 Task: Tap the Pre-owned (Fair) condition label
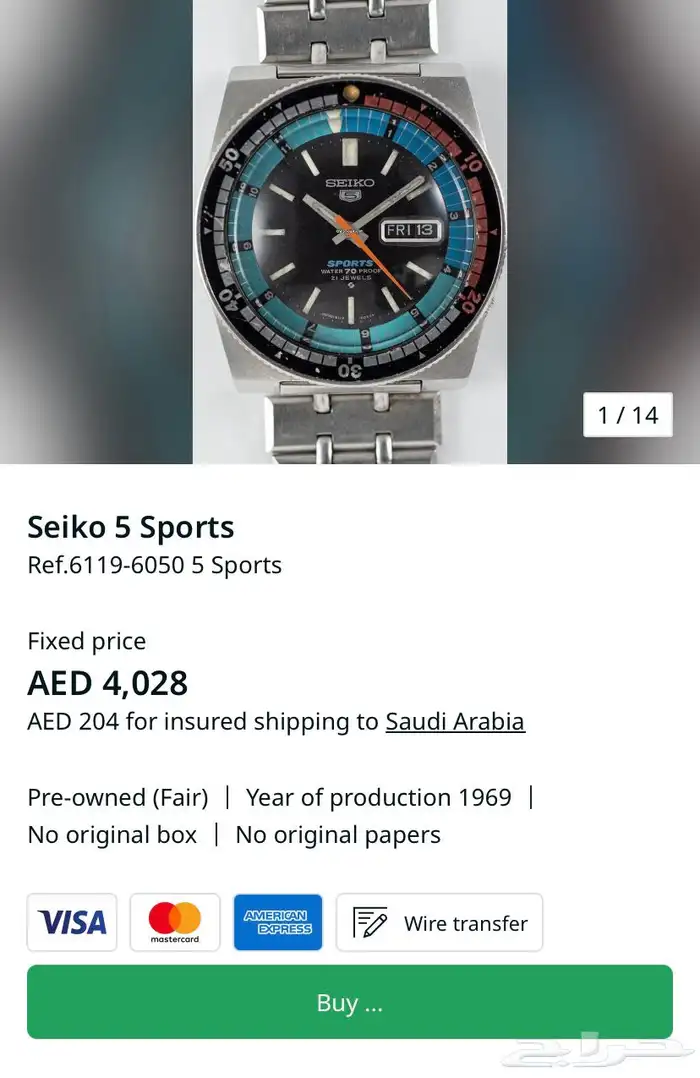pos(118,797)
